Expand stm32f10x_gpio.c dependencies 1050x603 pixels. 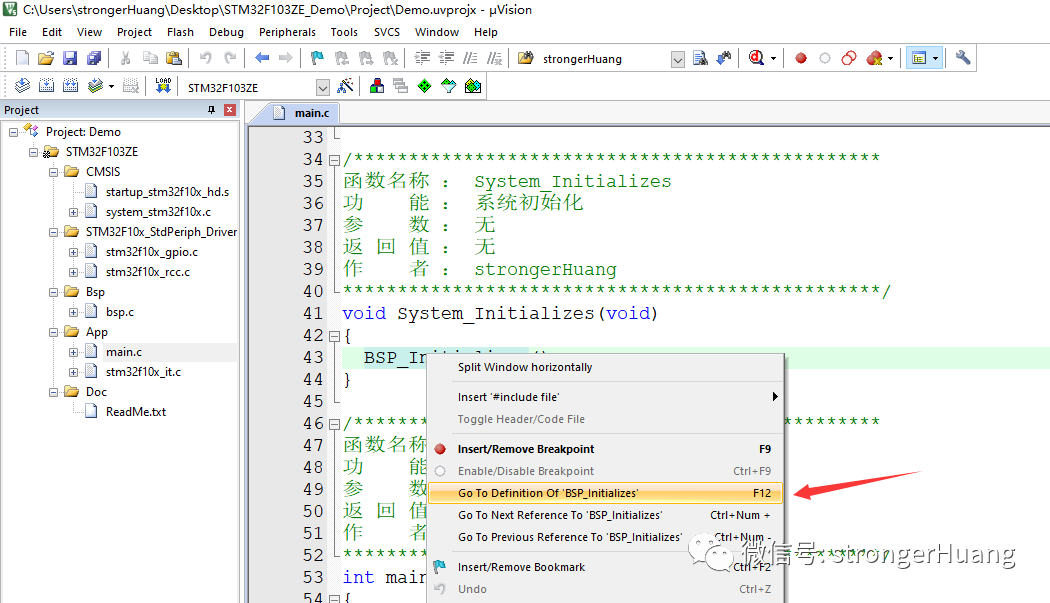click(74, 253)
